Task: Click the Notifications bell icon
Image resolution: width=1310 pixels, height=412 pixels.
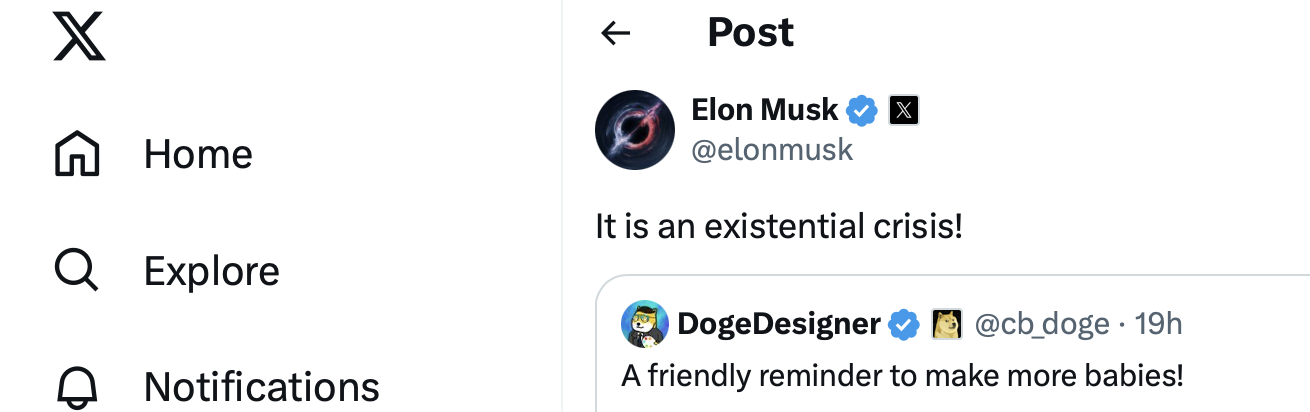Action: point(77,388)
